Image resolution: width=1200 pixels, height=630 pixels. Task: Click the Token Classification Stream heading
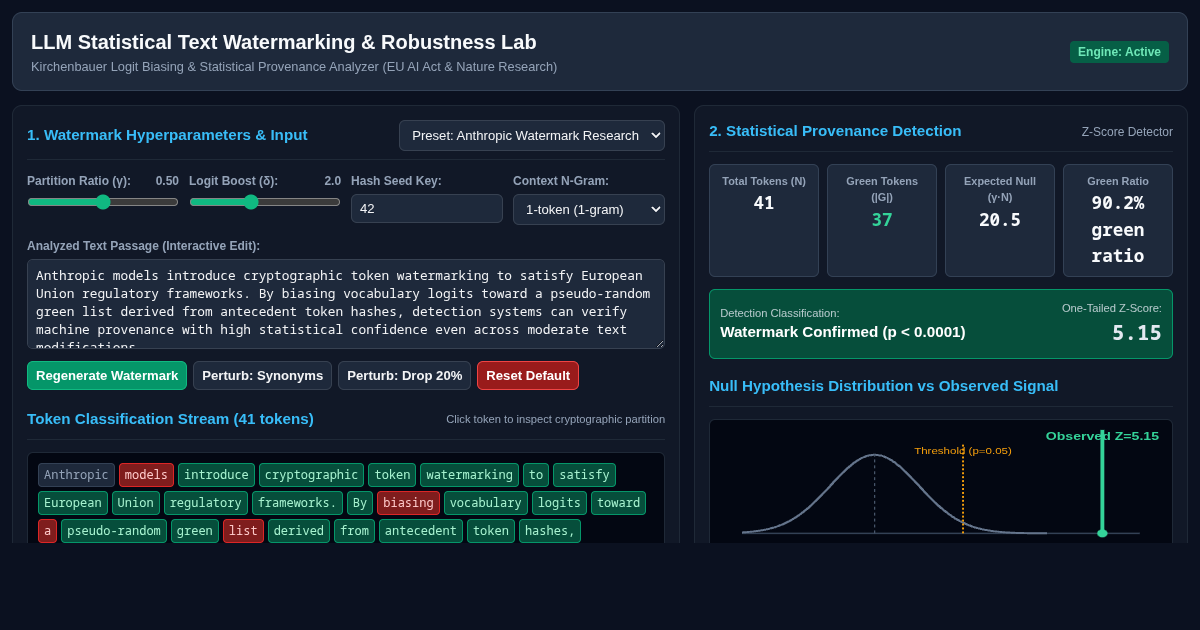[x=170, y=418]
